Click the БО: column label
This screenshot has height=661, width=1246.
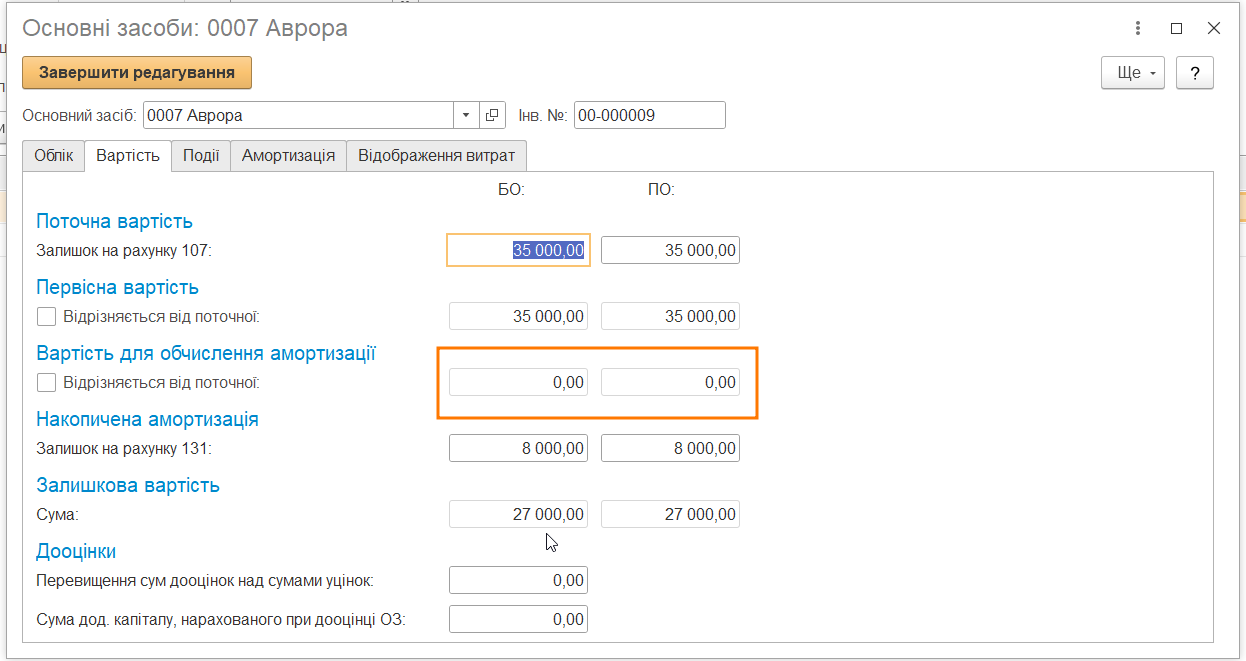(511, 190)
